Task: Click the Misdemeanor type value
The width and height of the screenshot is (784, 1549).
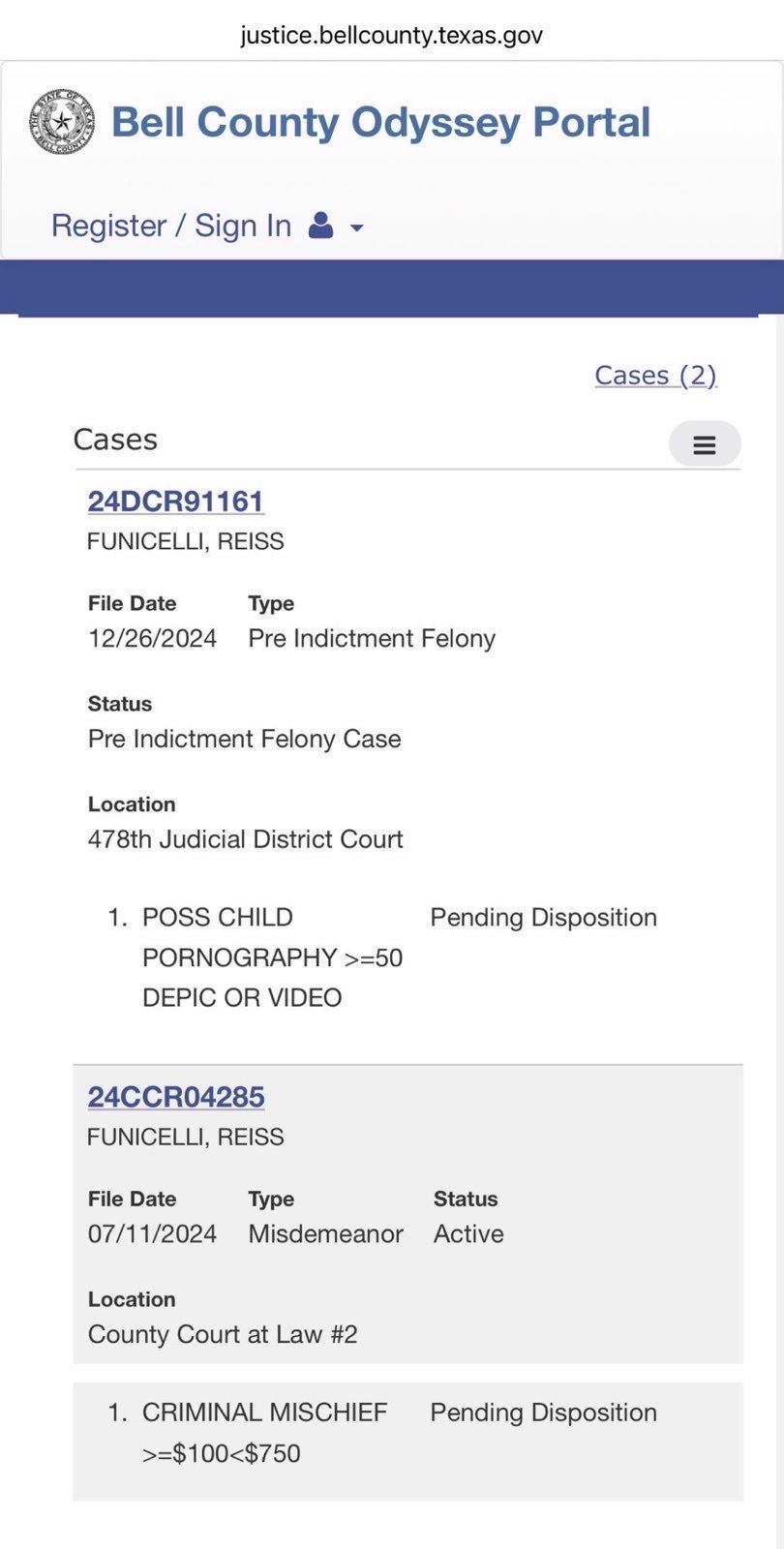Action: coord(326,1233)
